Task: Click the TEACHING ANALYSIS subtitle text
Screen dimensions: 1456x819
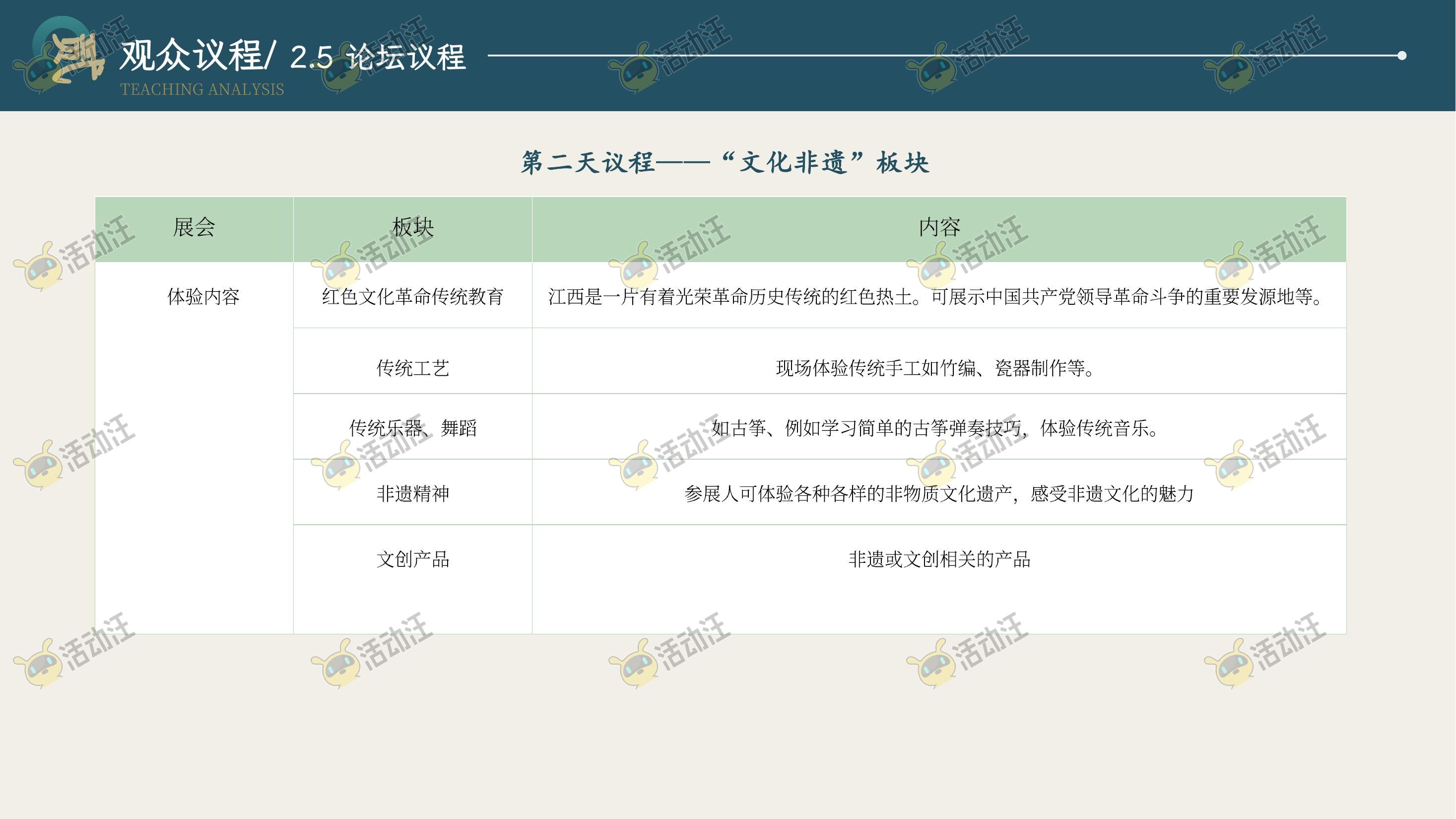Action: point(202,89)
